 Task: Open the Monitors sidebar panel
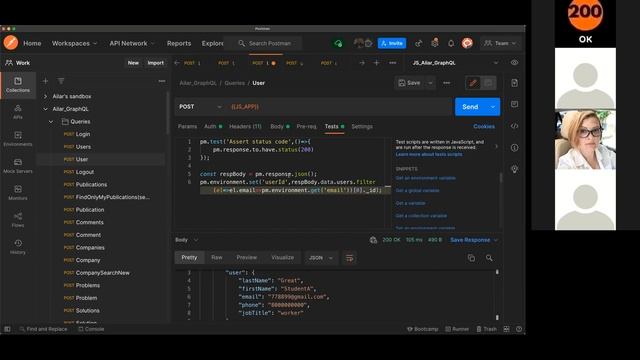(18, 193)
